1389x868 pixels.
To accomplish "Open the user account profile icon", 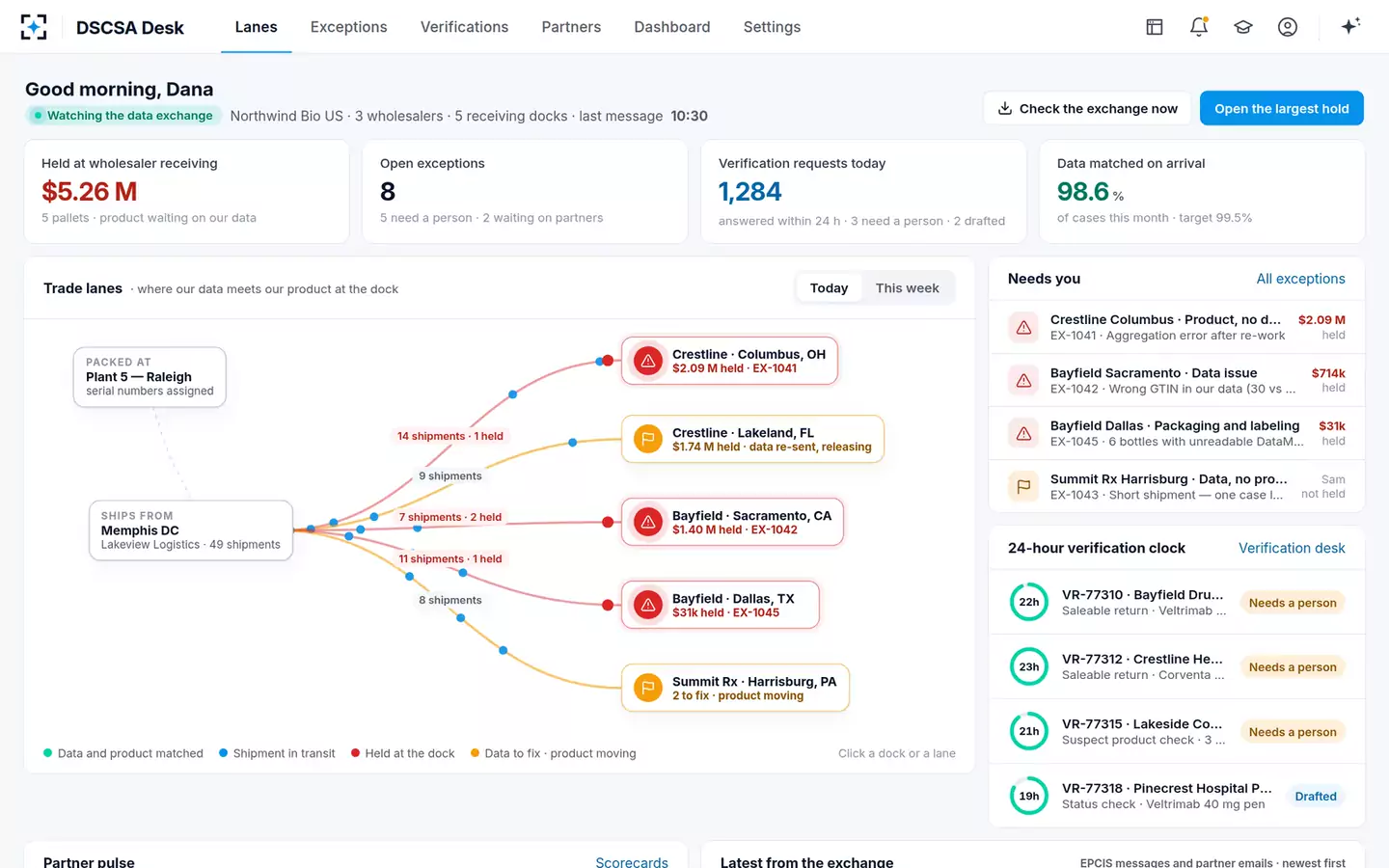I will click(1288, 27).
